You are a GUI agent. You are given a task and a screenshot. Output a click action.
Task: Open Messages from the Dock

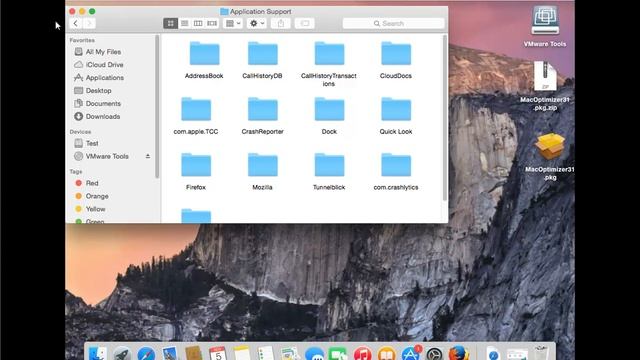[x=314, y=353]
